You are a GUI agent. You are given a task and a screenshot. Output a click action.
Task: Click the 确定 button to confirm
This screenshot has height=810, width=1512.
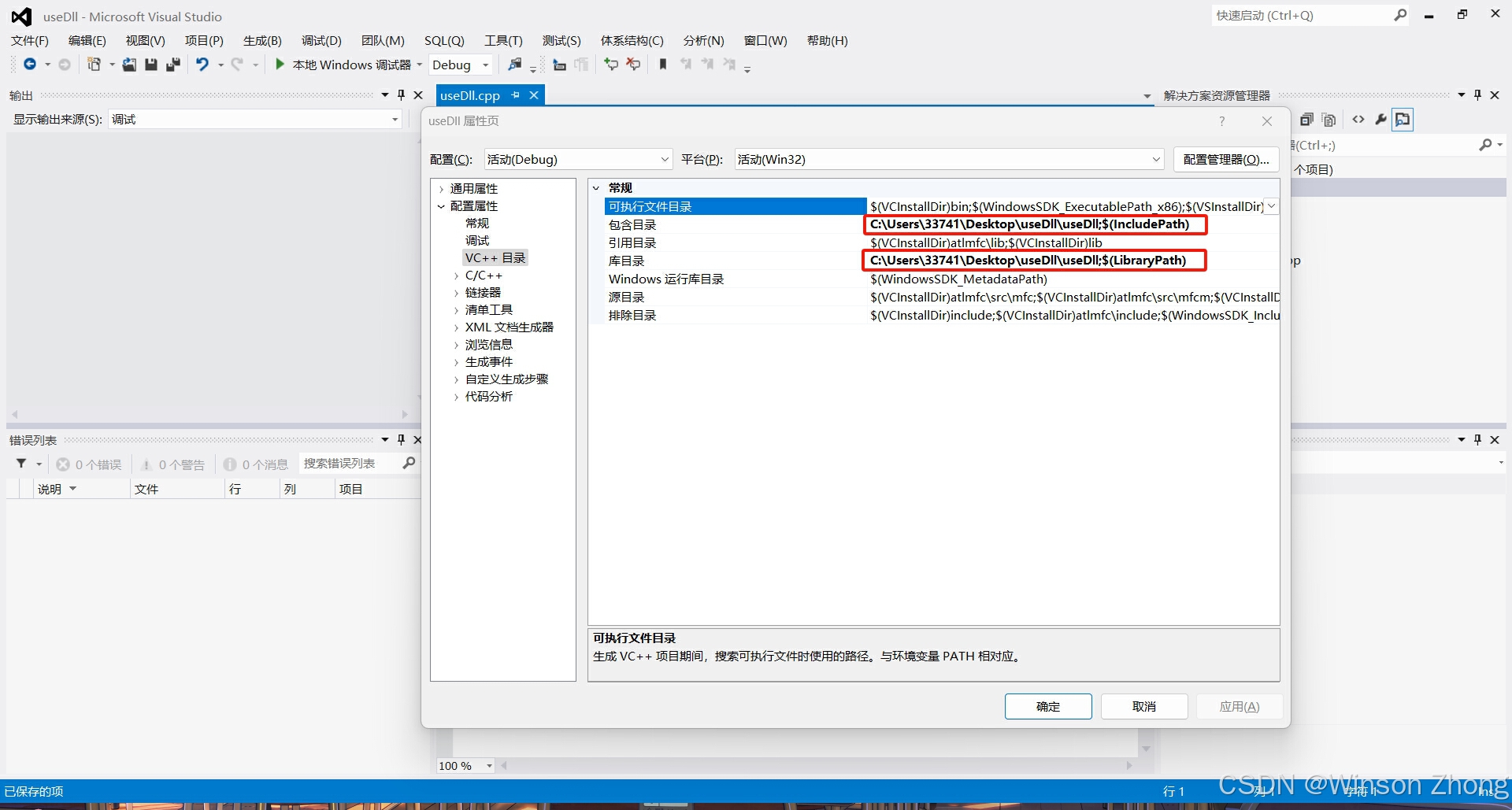coord(1048,706)
